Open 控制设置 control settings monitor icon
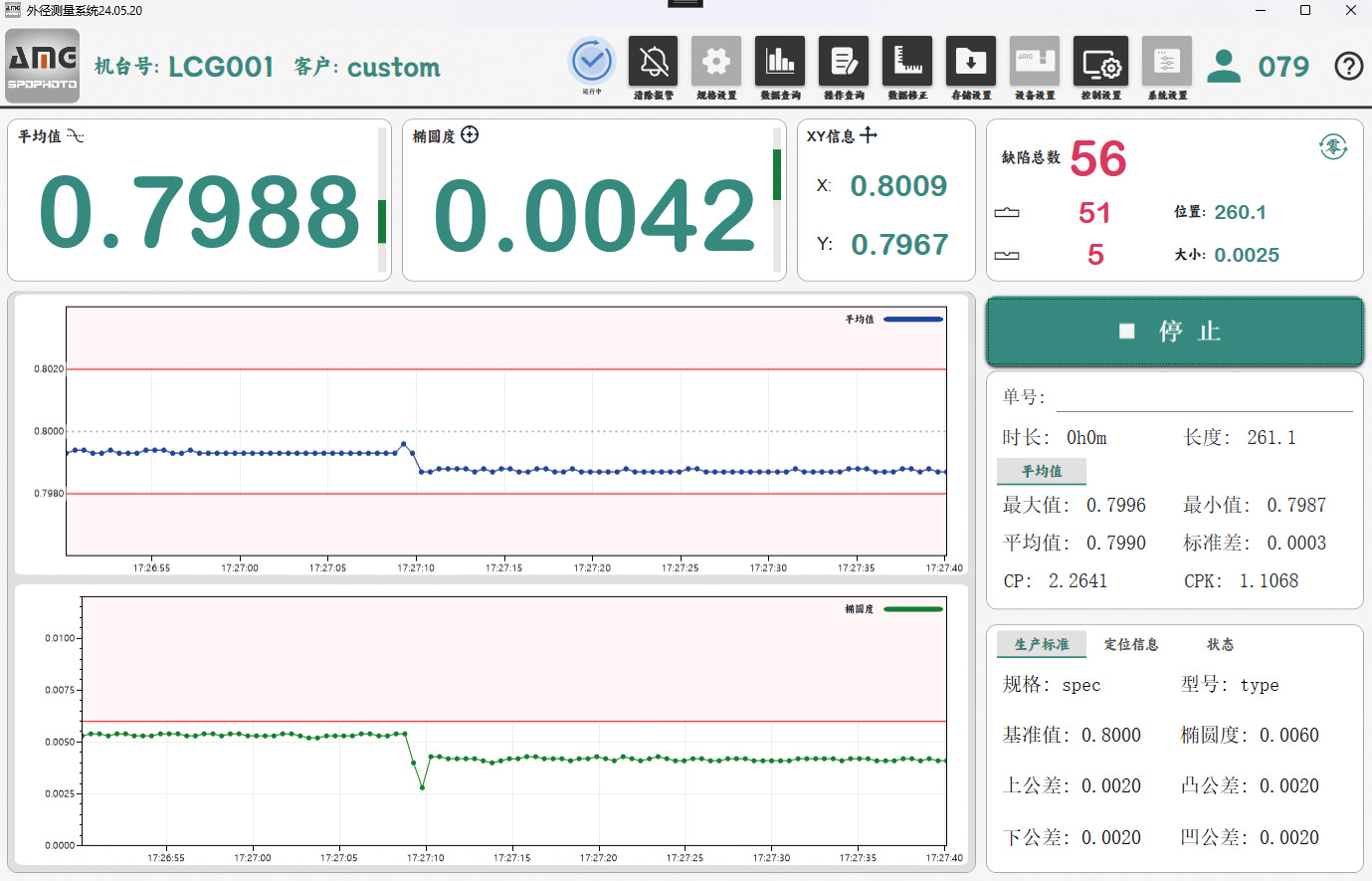The height and width of the screenshot is (881, 1372). 1100,62
